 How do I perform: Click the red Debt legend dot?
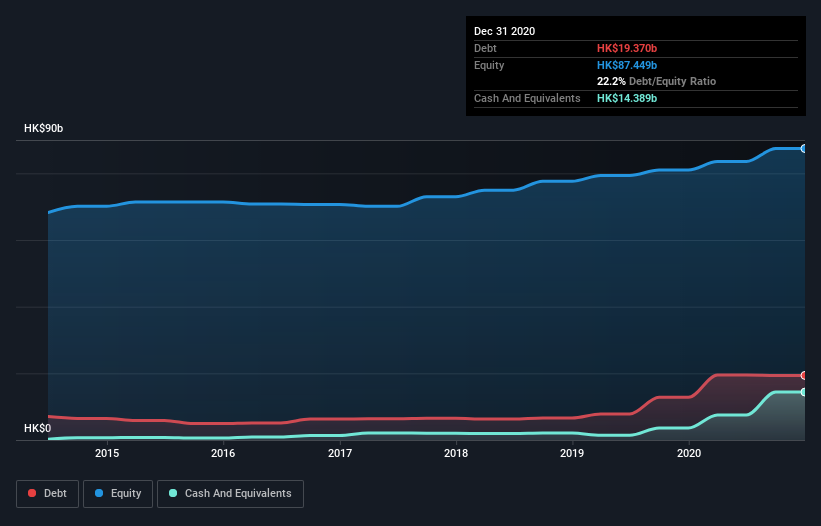click(x=32, y=493)
